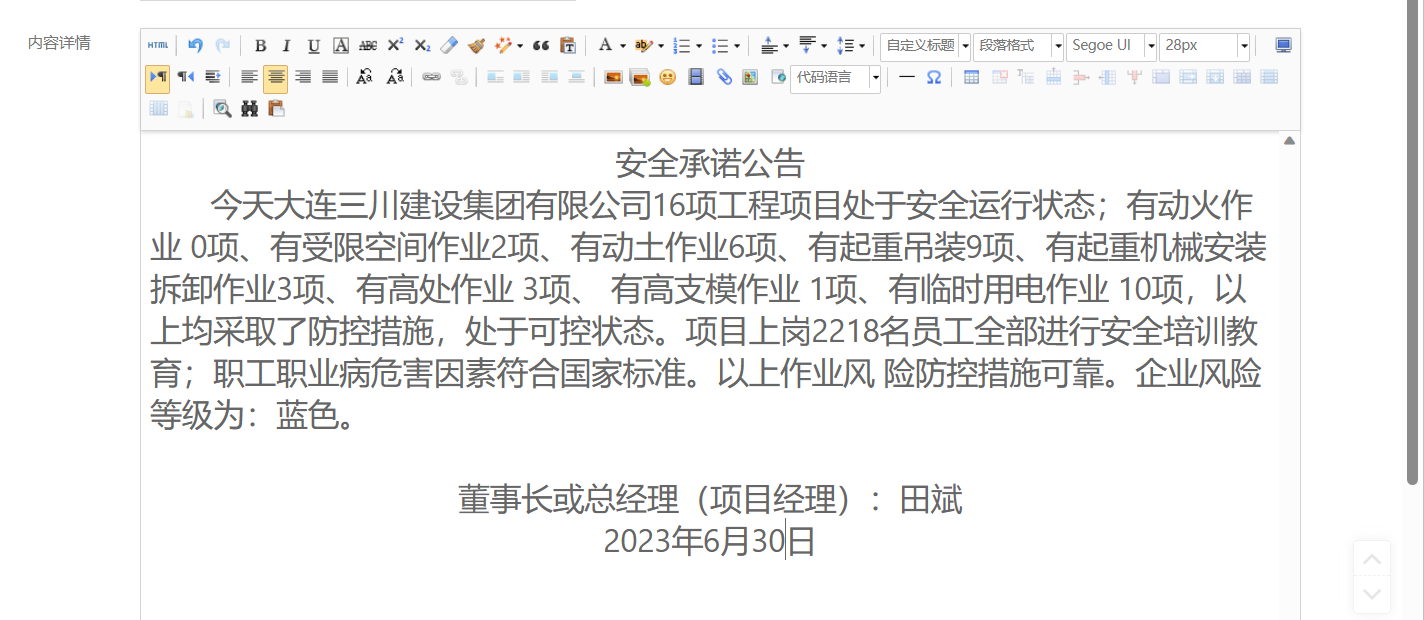Toggle italic formatting
This screenshot has height=620, width=1424.
(287, 45)
